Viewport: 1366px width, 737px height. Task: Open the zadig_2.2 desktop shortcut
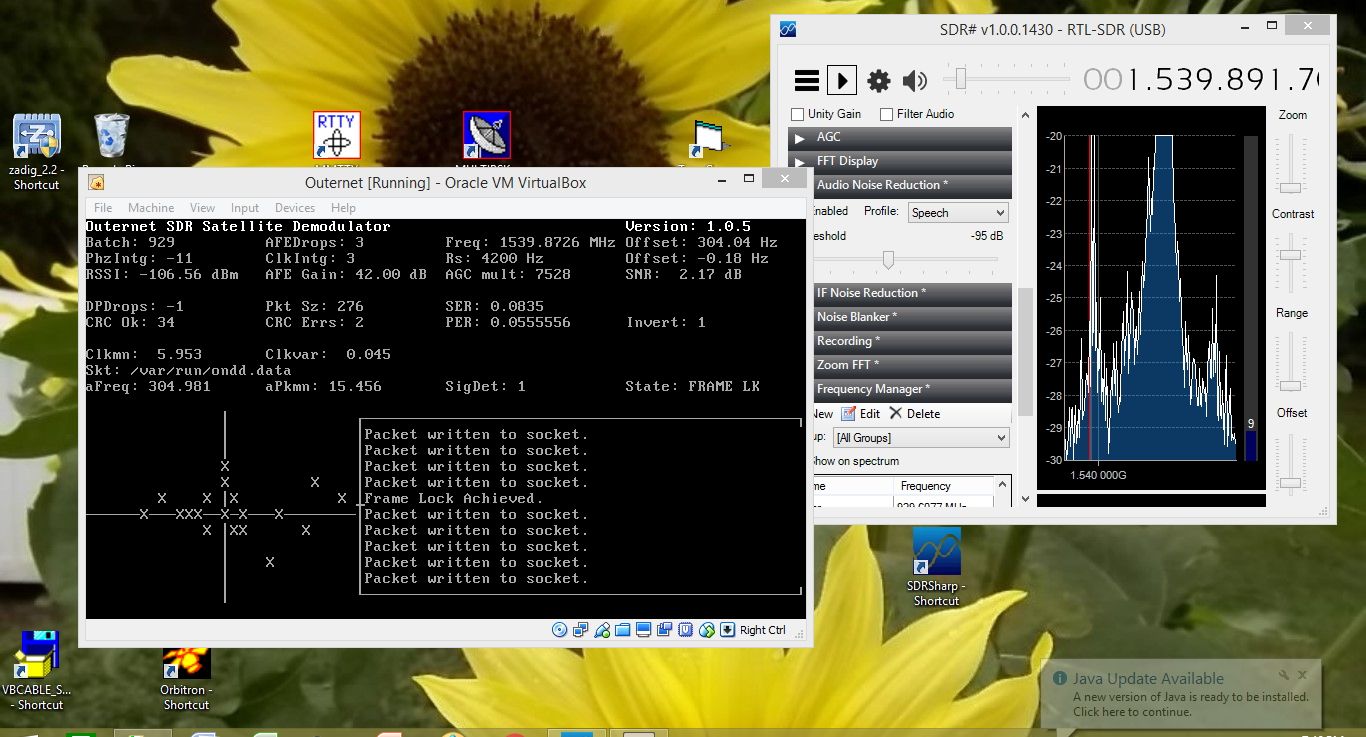coord(37,152)
